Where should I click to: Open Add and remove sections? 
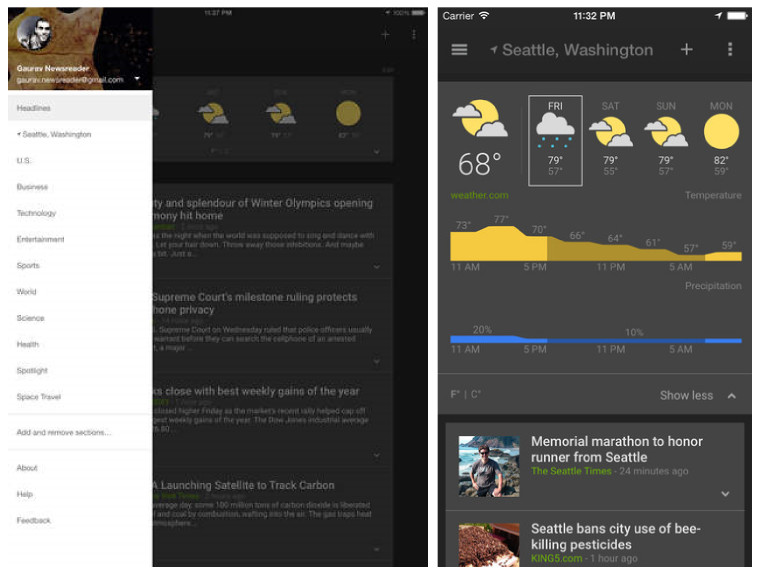point(64,433)
